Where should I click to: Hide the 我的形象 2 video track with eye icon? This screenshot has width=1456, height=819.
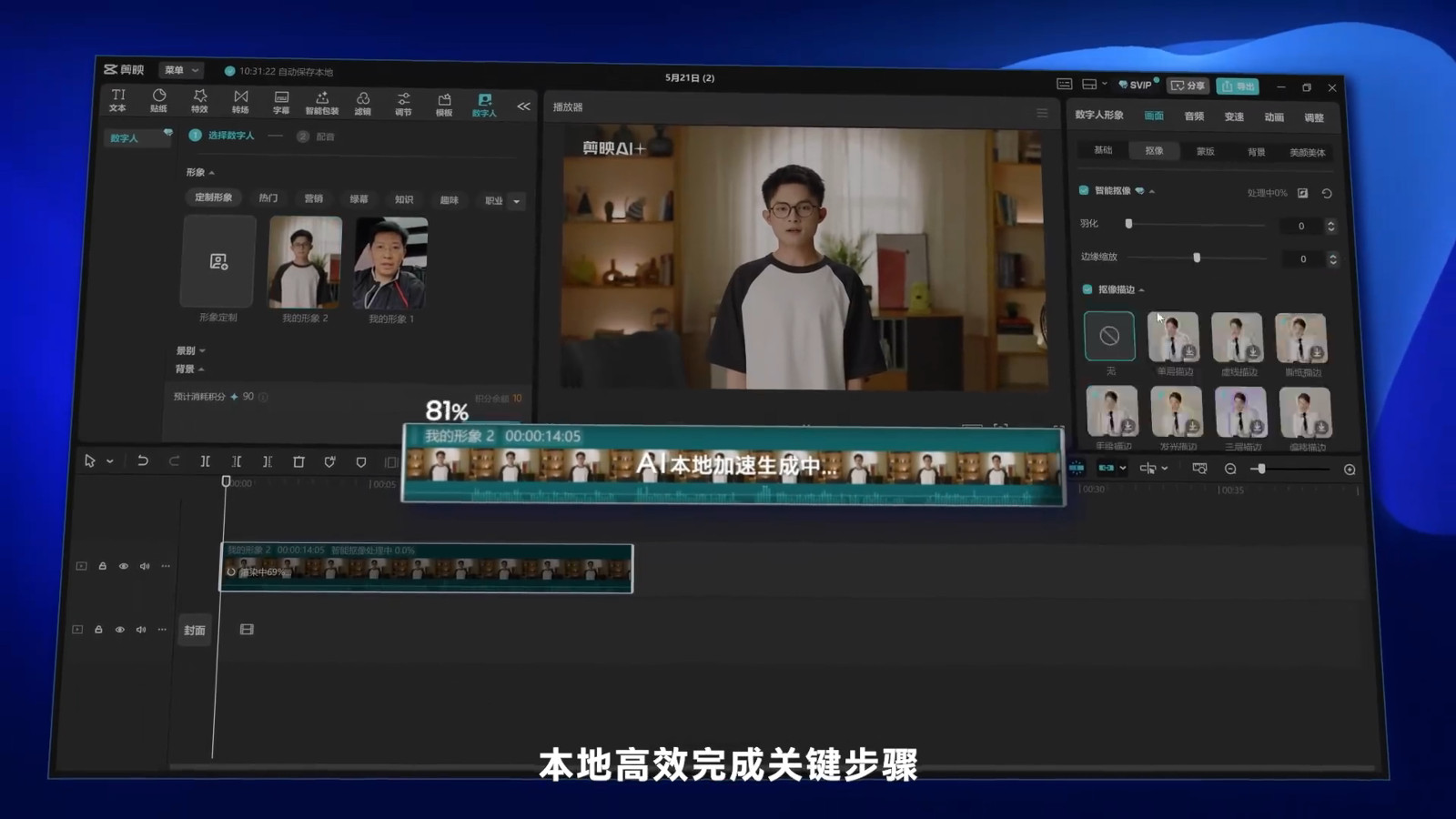[124, 566]
